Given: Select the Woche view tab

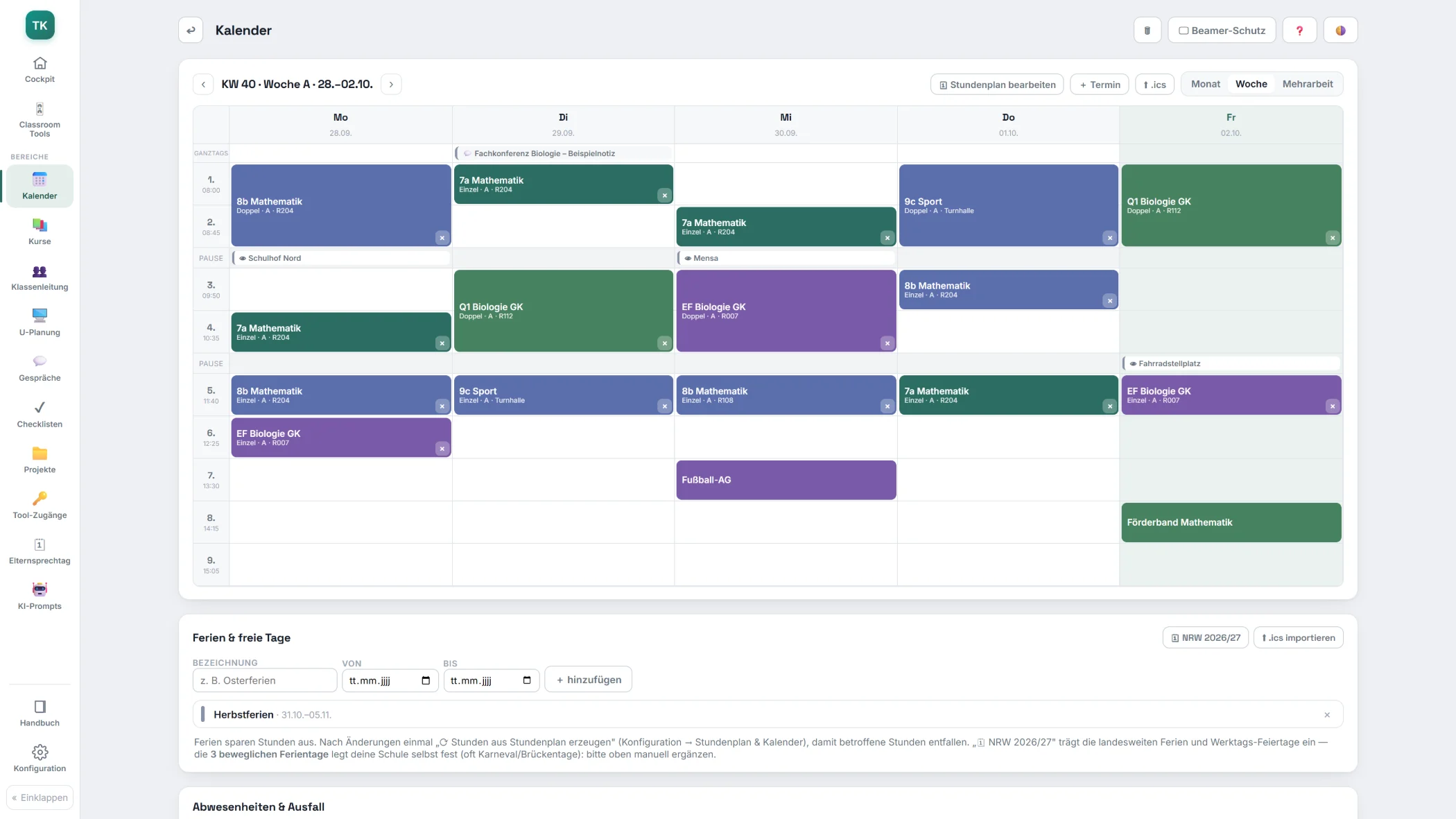Looking at the screenshot, I should pyautogui.click(x=1251, y=84).
